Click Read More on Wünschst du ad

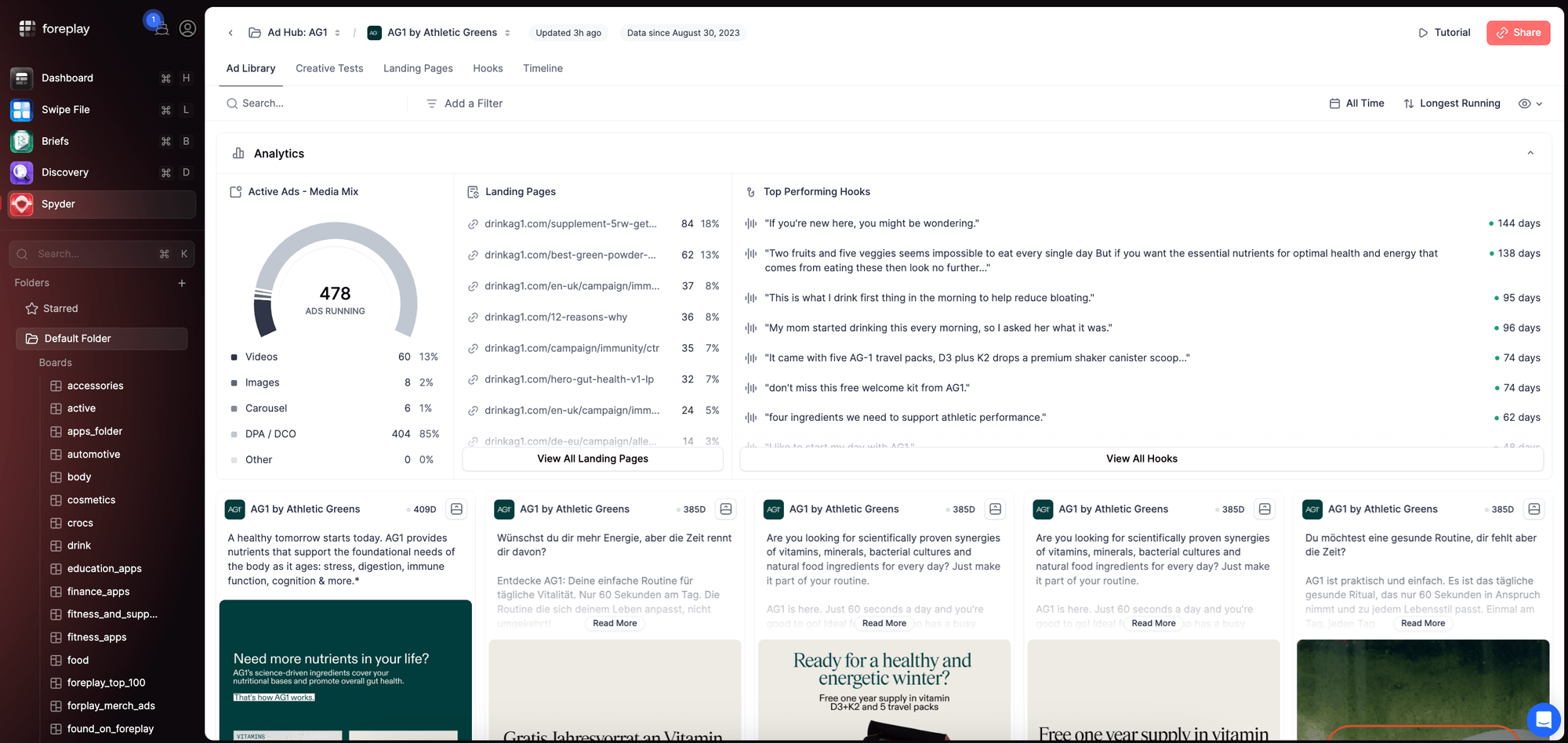[x=615, y=624]
